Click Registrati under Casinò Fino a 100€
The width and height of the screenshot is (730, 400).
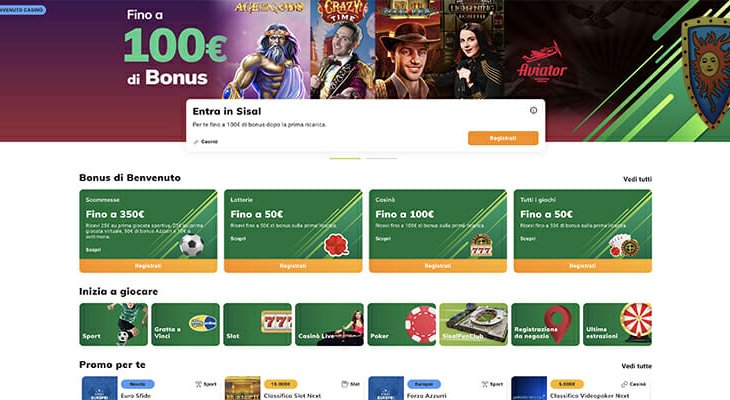tap(438, 266)
